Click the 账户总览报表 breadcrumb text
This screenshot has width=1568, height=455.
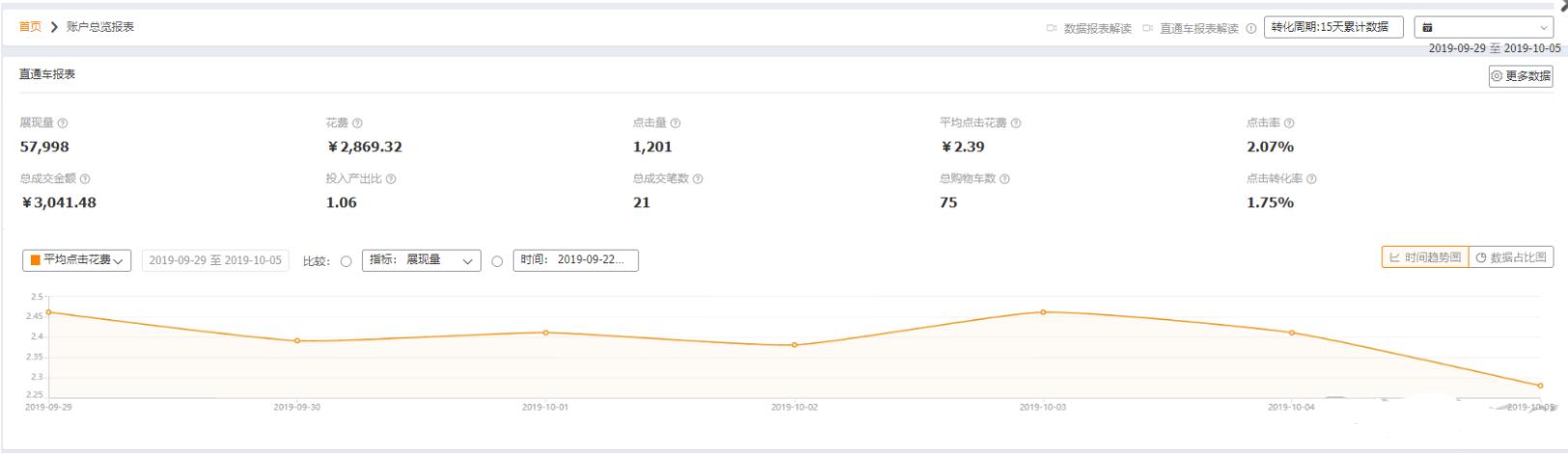(100, 27)
